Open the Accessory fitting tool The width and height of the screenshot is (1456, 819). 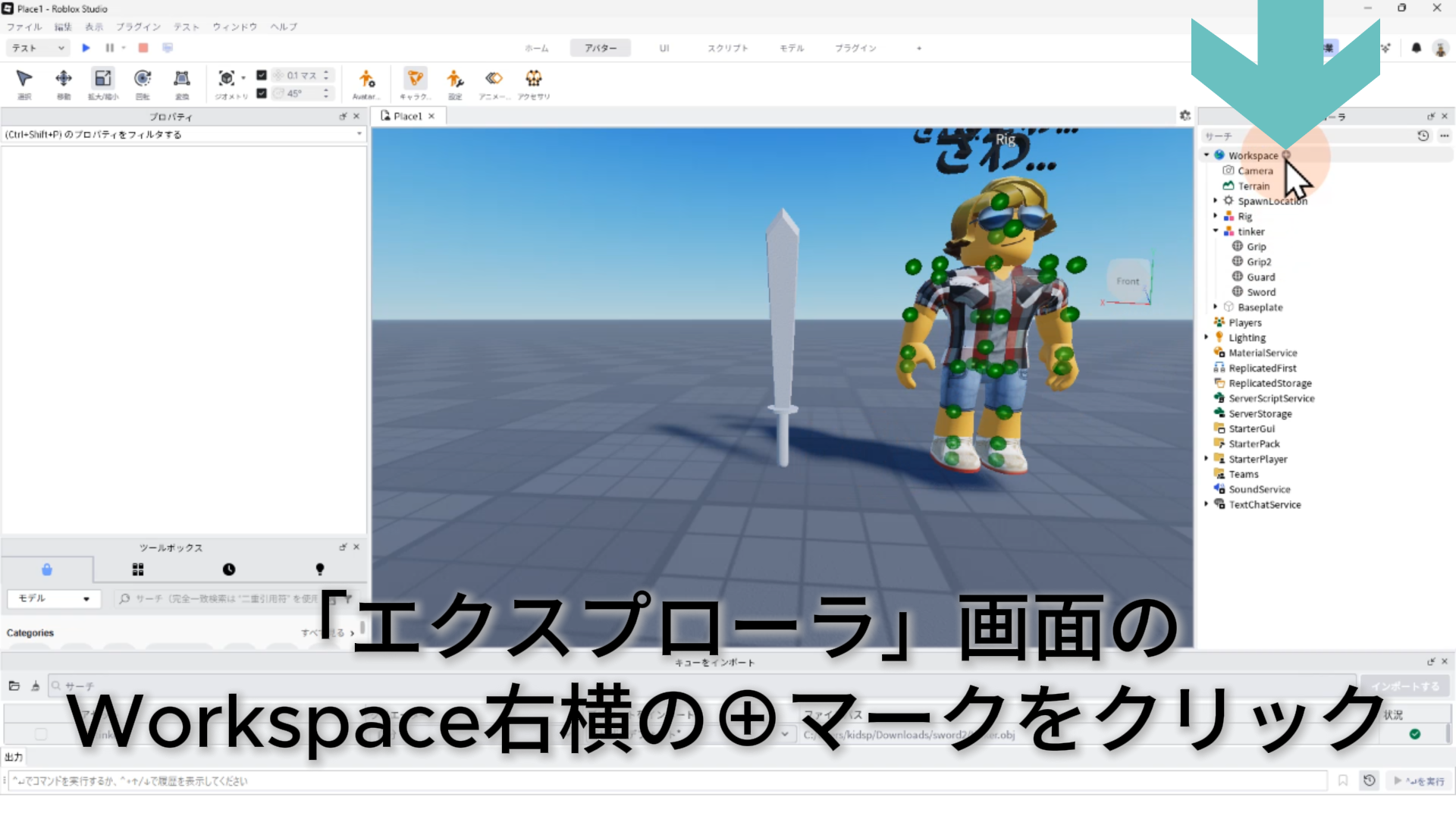tap(534, 79)
